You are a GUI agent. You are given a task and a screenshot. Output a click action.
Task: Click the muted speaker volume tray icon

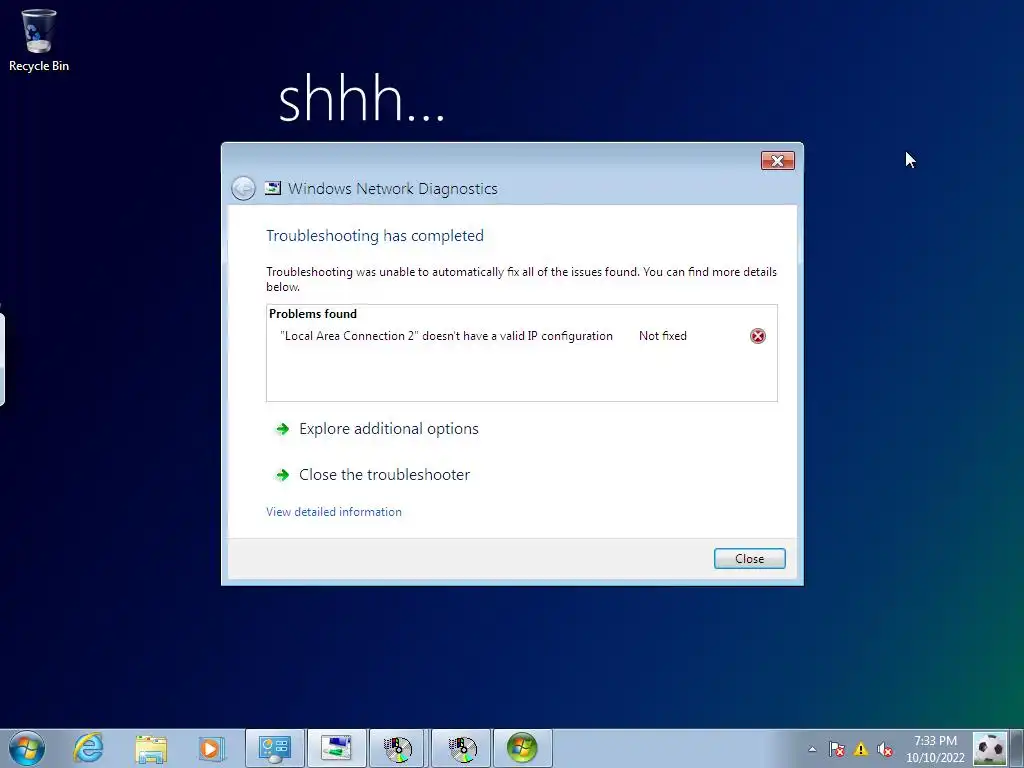pyautogui.click(x=885, y=749)
